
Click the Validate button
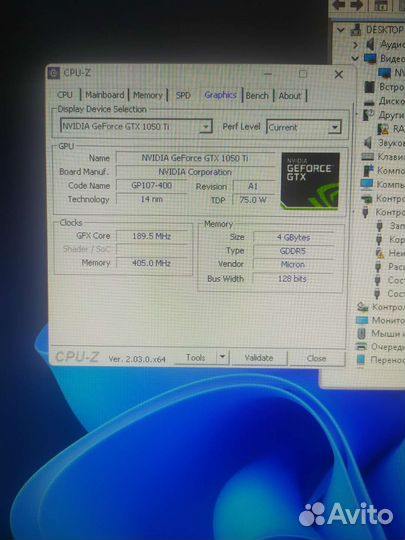click(259, 358)
